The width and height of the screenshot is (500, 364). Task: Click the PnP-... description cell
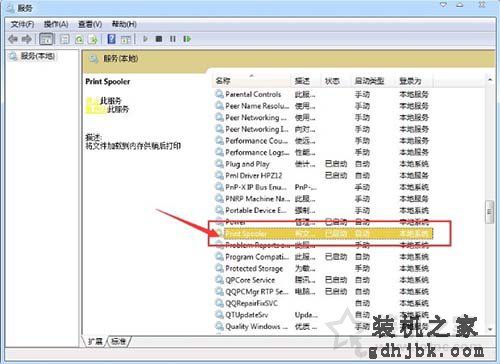pyautogui.click(x=305, y=187)
